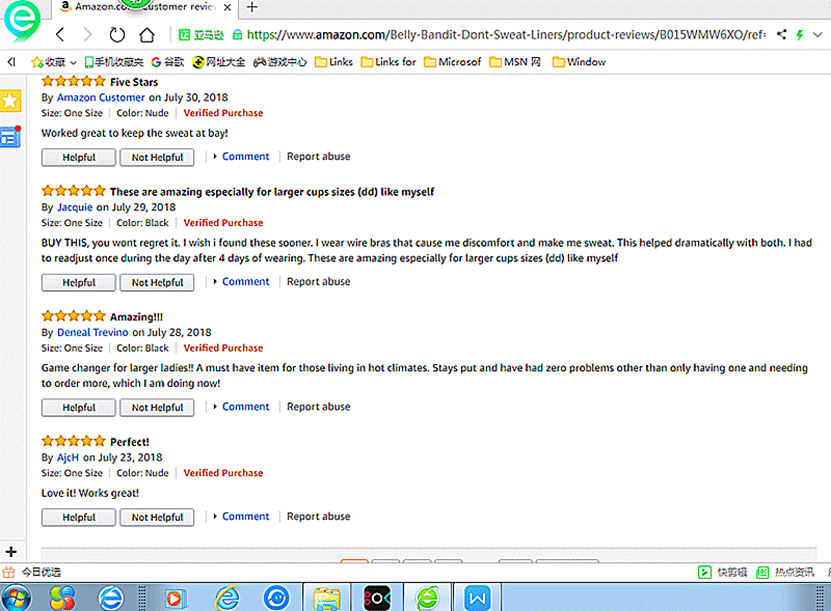Viewport: 831px width, 611px height.
Task: Open the sidebar favorites star icon
Action: pyautogui.click(x=10, y=101)
